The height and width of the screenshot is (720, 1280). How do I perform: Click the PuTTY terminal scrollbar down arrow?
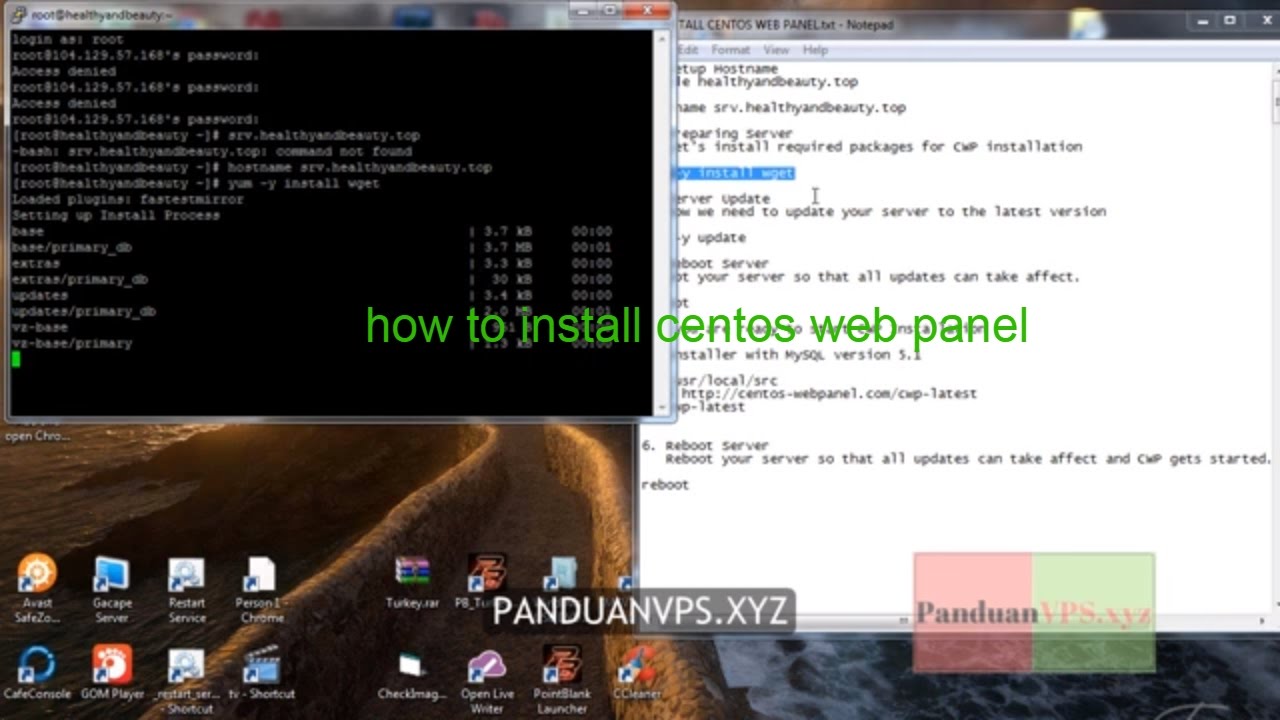tap(660, 406)
